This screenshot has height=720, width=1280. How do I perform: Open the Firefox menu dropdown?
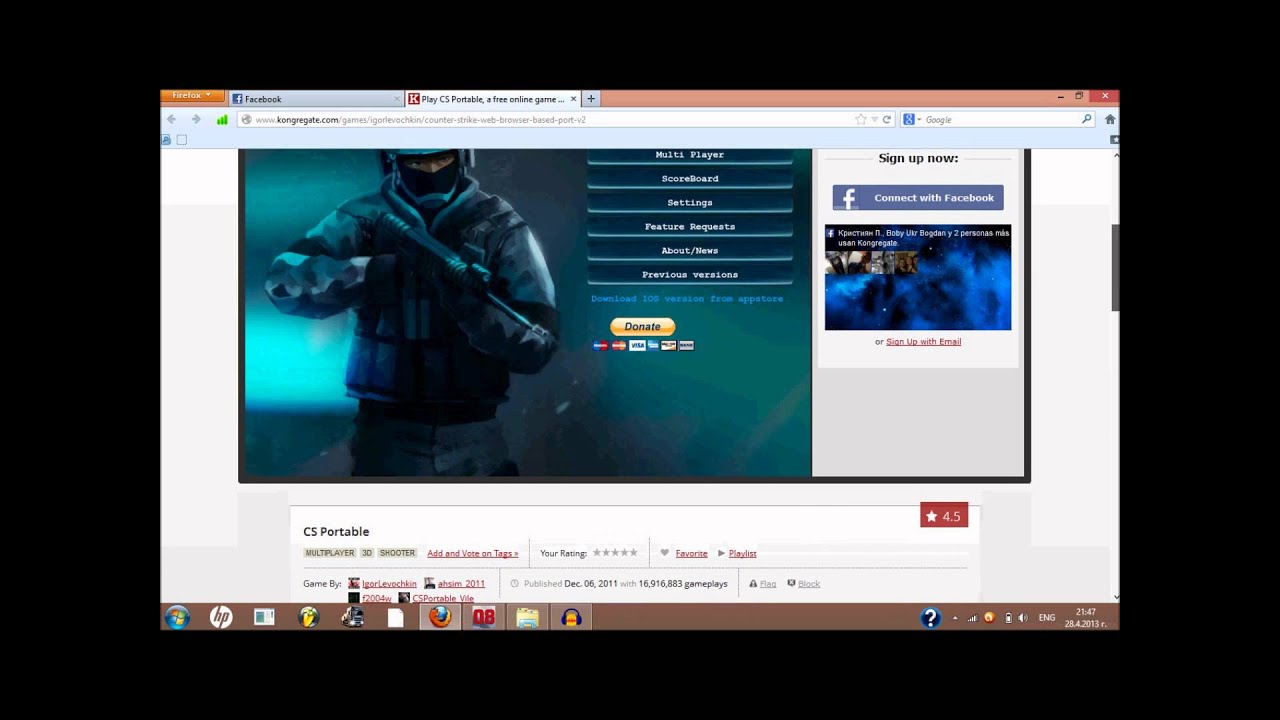pos(192,96)
